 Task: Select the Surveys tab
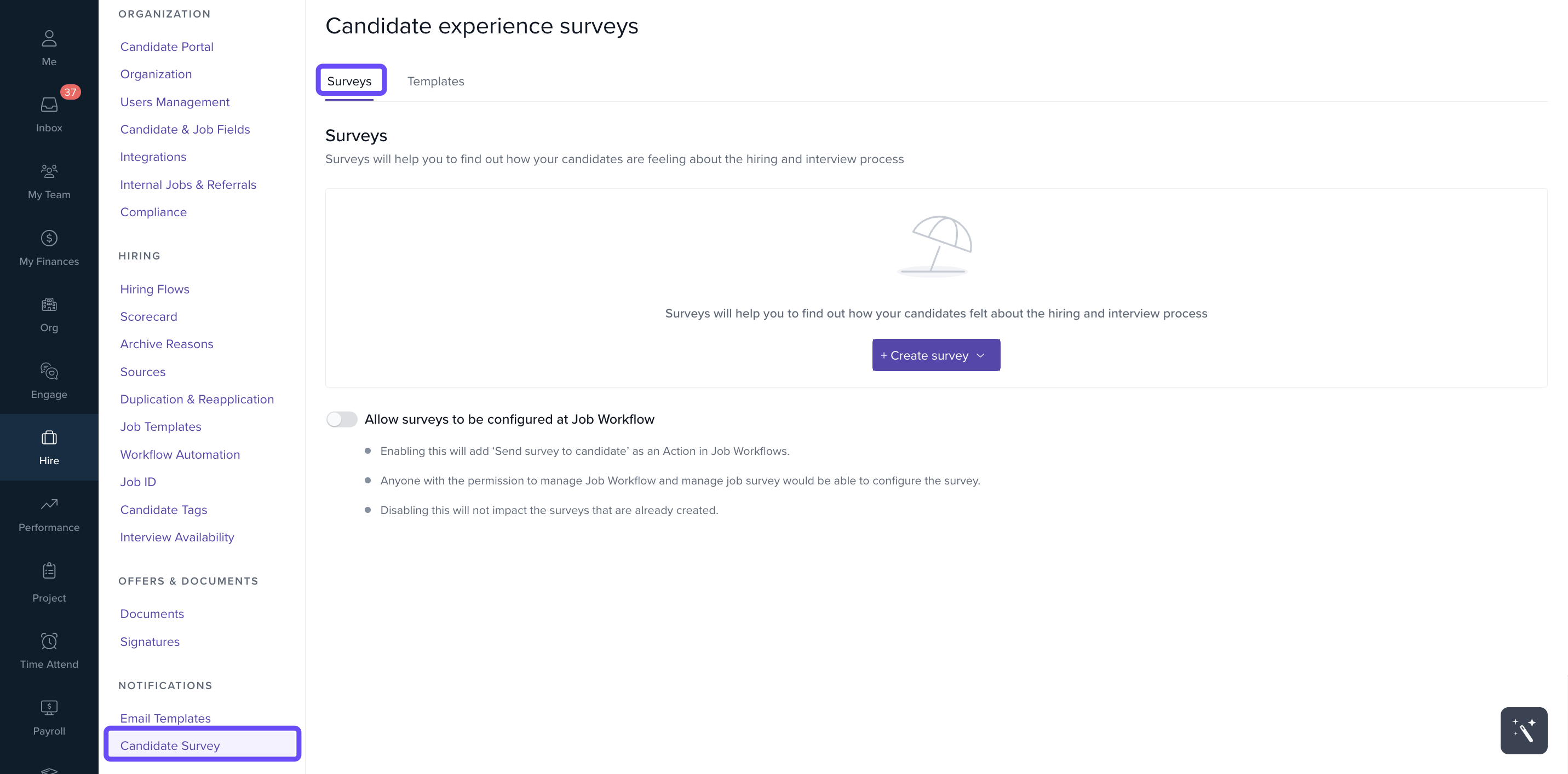[x=349, y=82]
